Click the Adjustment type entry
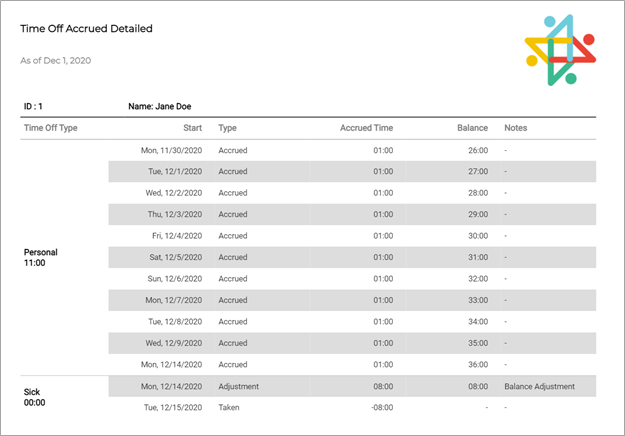The width and height of the screenshot is (625, 436). click(238, 386)
